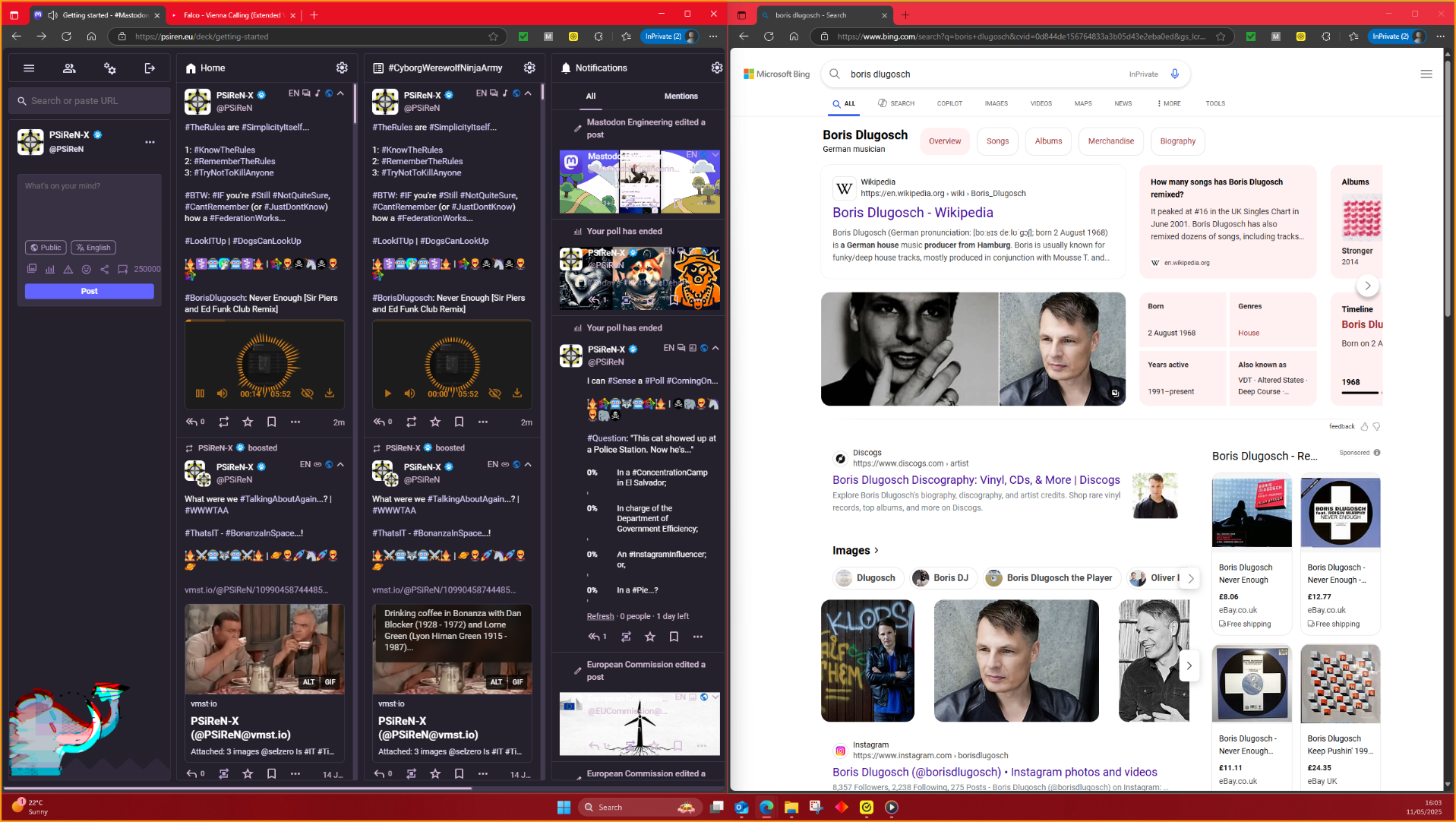Open Home column settings gear
The height and width of the screenshot is (822, 1456).
pos(342,68)
